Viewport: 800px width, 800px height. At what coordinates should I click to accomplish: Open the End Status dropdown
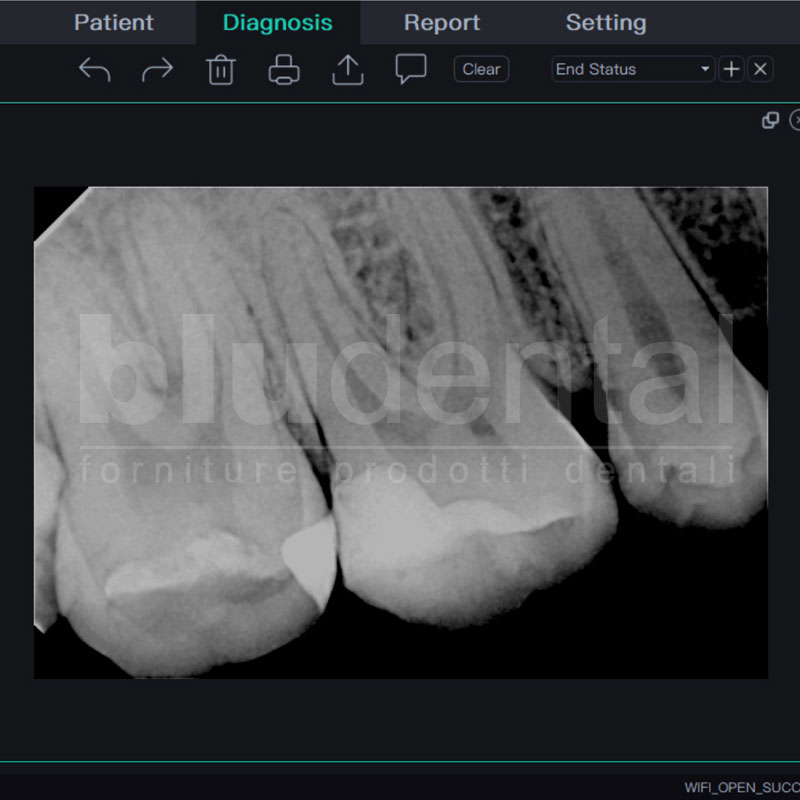[x=633, y=69]
